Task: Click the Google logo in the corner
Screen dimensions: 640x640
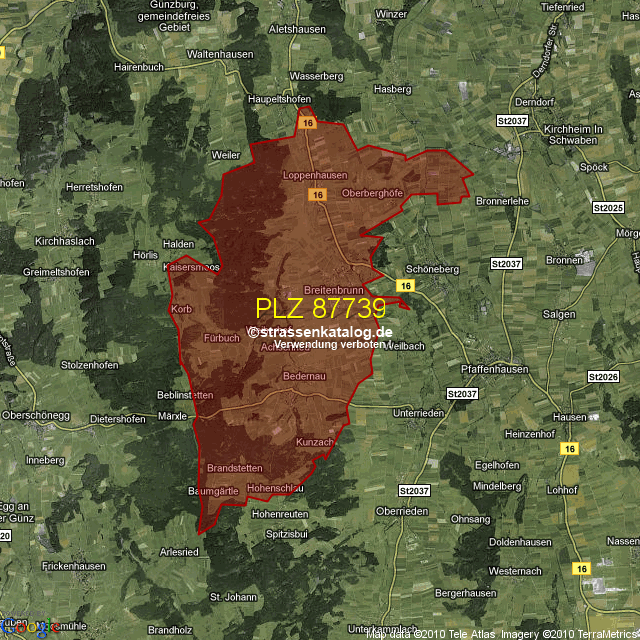Action: click(x=20, y=628)
